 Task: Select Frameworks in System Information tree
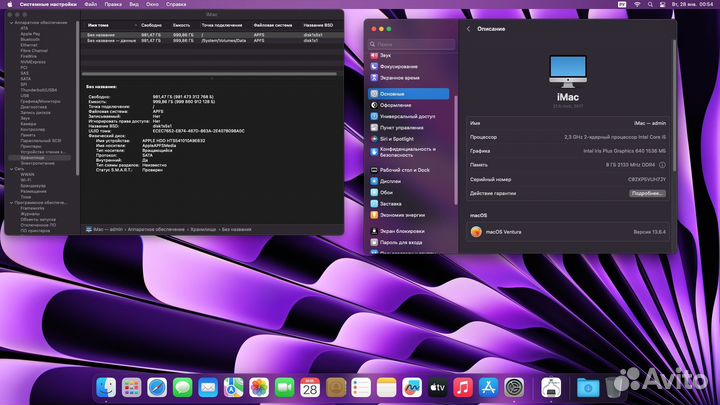click(x=32, y=208)
